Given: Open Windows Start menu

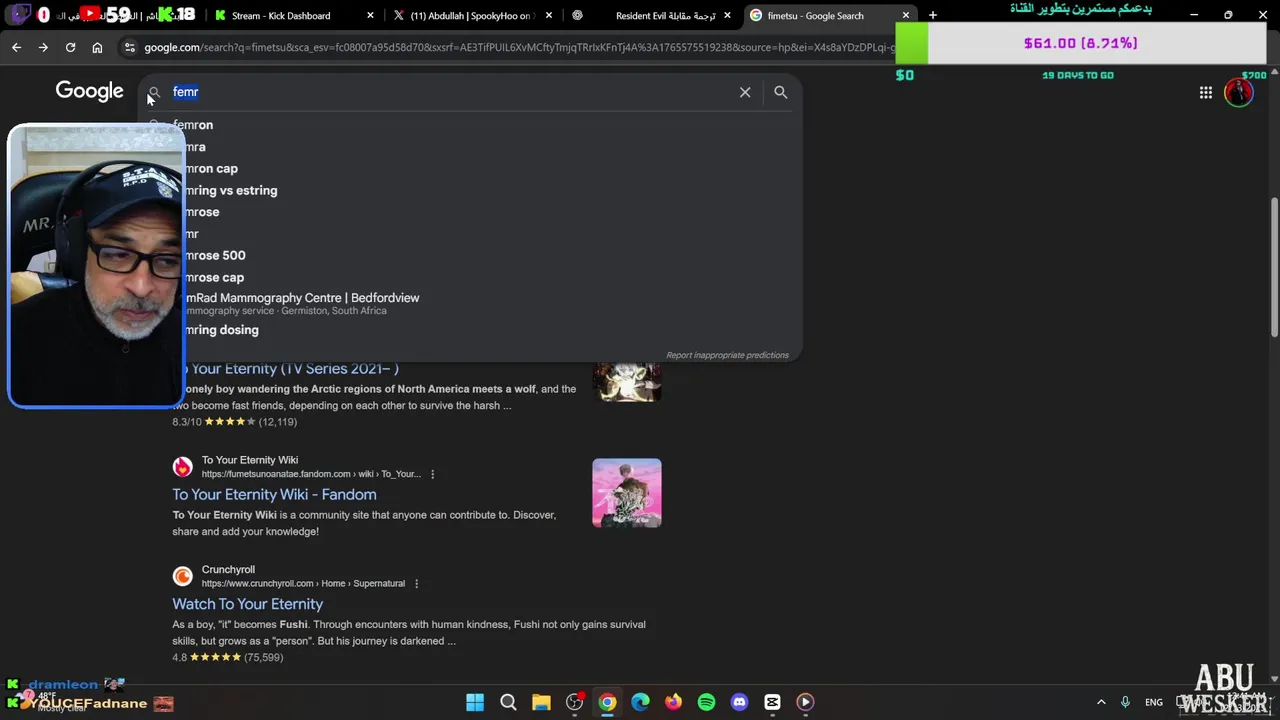Looking at the screenshot, I should 475,702.
